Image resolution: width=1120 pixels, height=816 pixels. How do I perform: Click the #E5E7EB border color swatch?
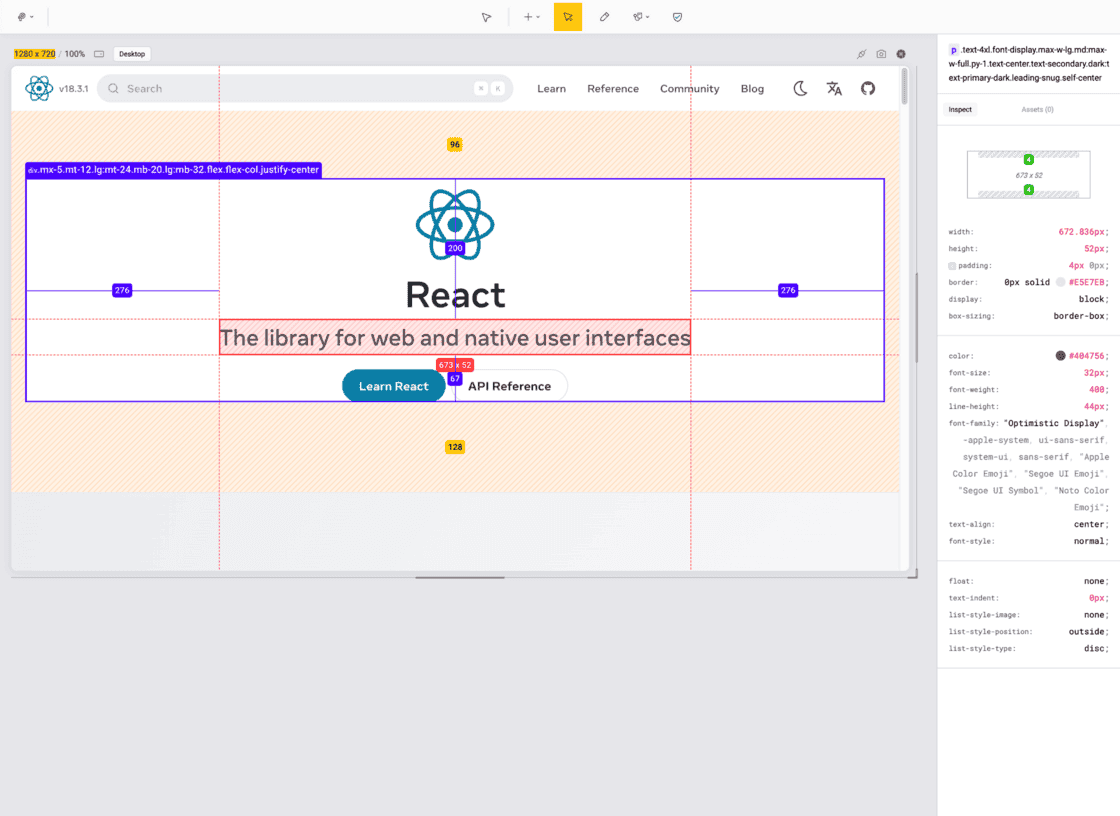pos(1060,282)
